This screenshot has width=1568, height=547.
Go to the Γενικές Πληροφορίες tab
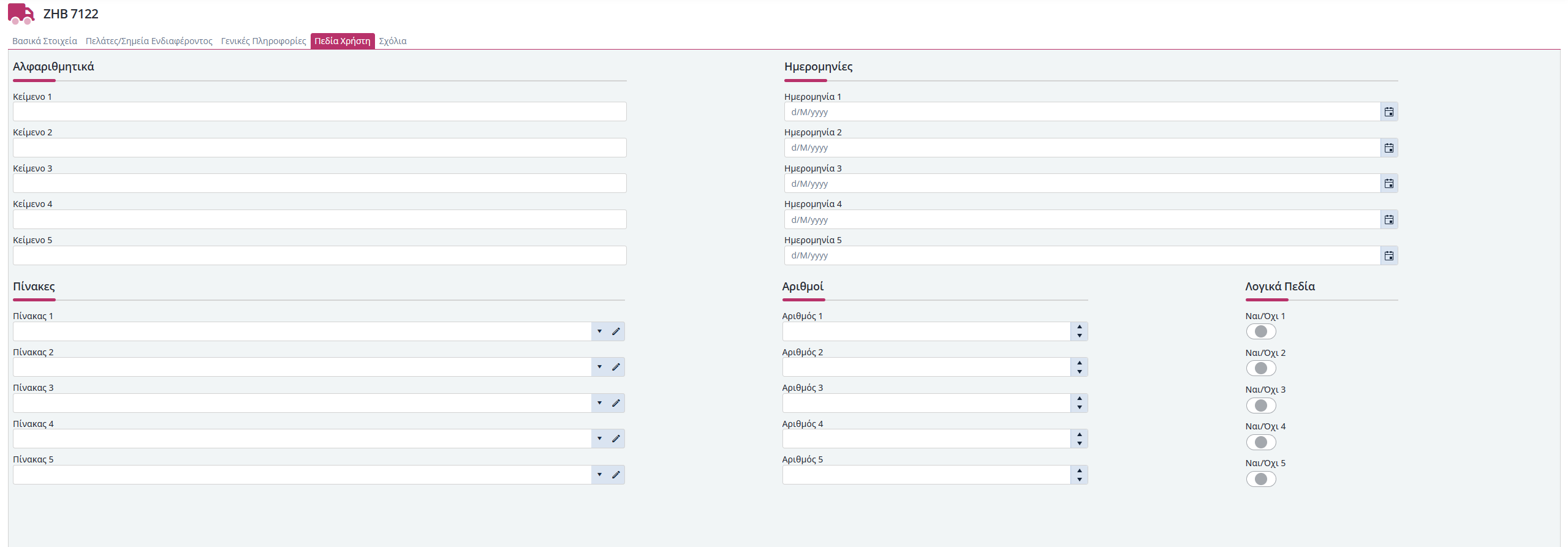(x=263, y=41)
